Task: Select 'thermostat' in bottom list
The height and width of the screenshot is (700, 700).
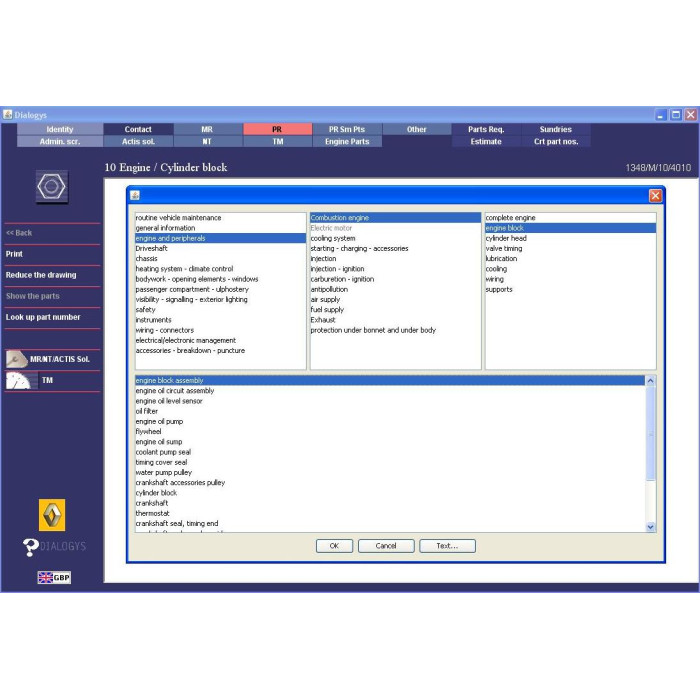Action: (390, 513)
